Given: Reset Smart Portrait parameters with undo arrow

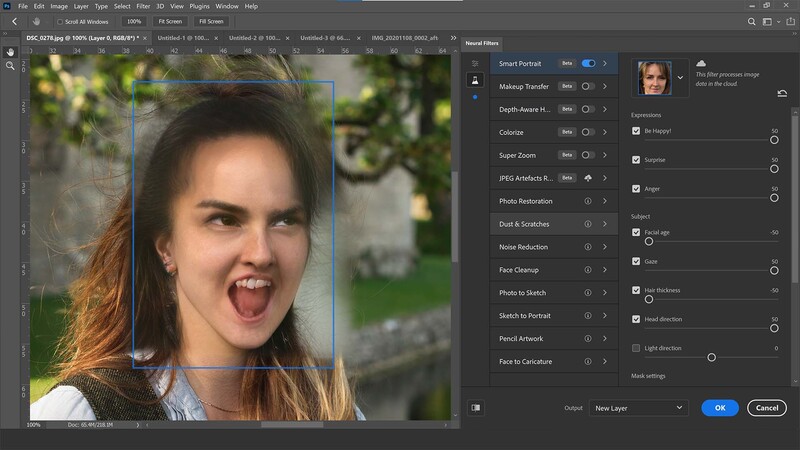Looking at the screenshot, I should coord(782,93).
